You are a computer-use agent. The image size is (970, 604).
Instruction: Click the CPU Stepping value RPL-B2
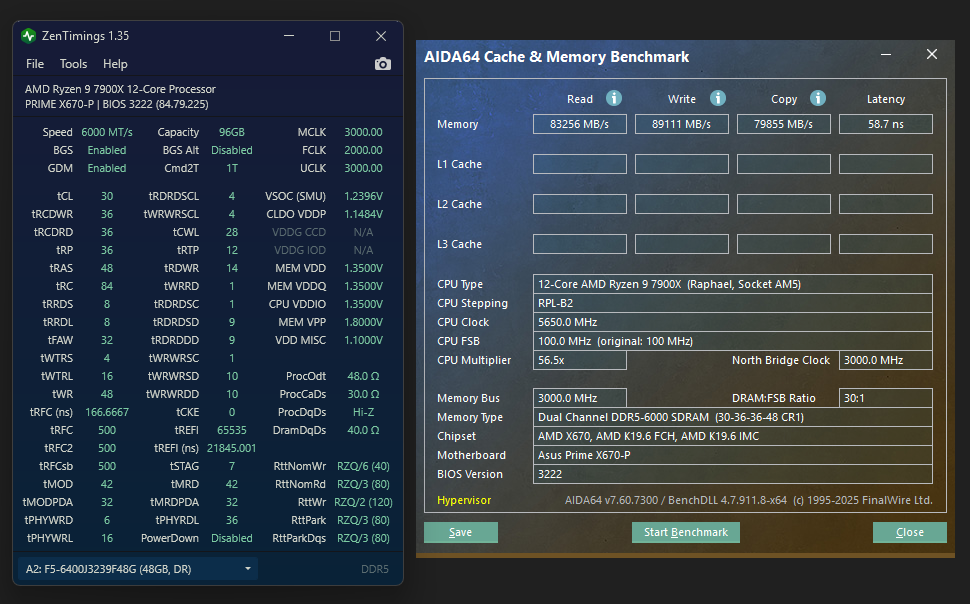pos(732,303)
